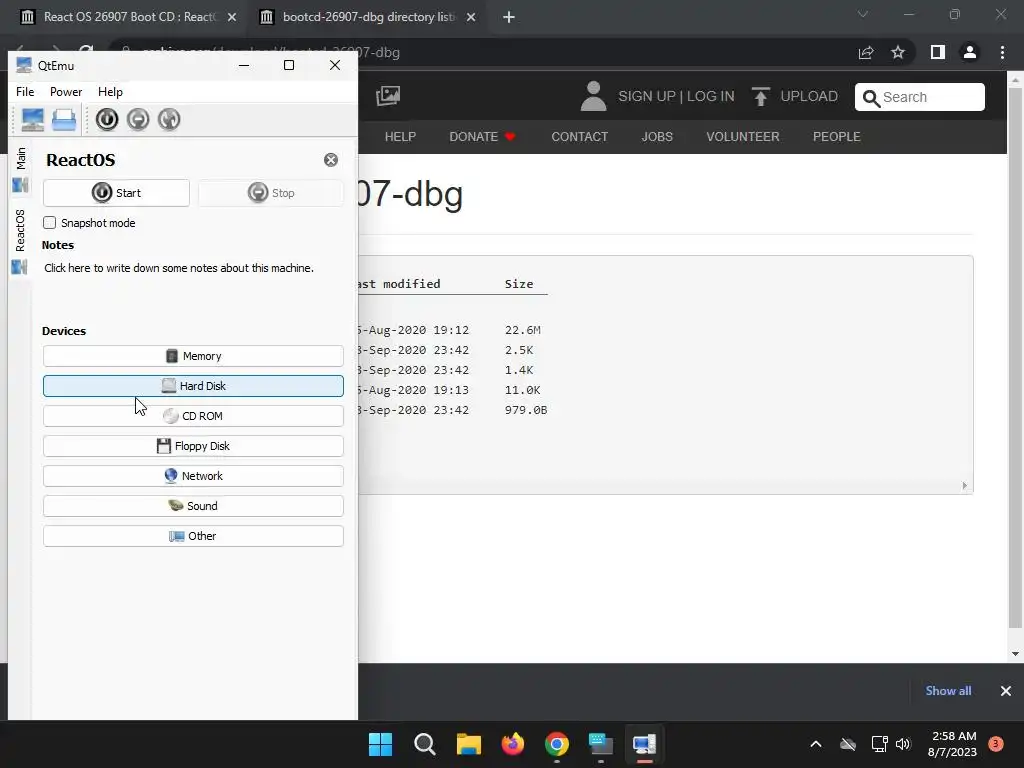Image resolution: width=1024 pixels, height=768 pixels.
Task: Open the HELP link on Archive.org
Action: 400,136
